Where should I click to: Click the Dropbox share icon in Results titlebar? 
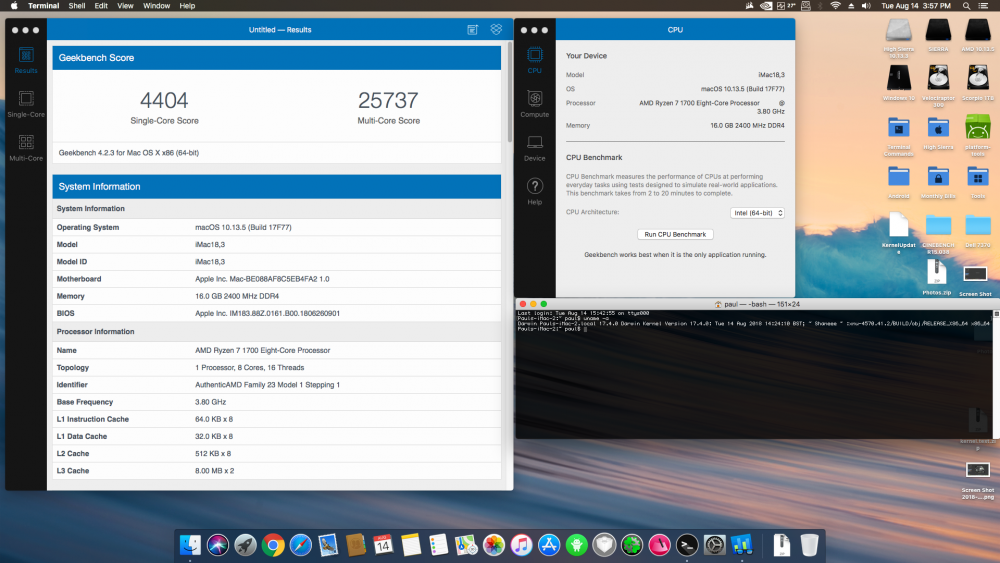click(x=496, y=29)
